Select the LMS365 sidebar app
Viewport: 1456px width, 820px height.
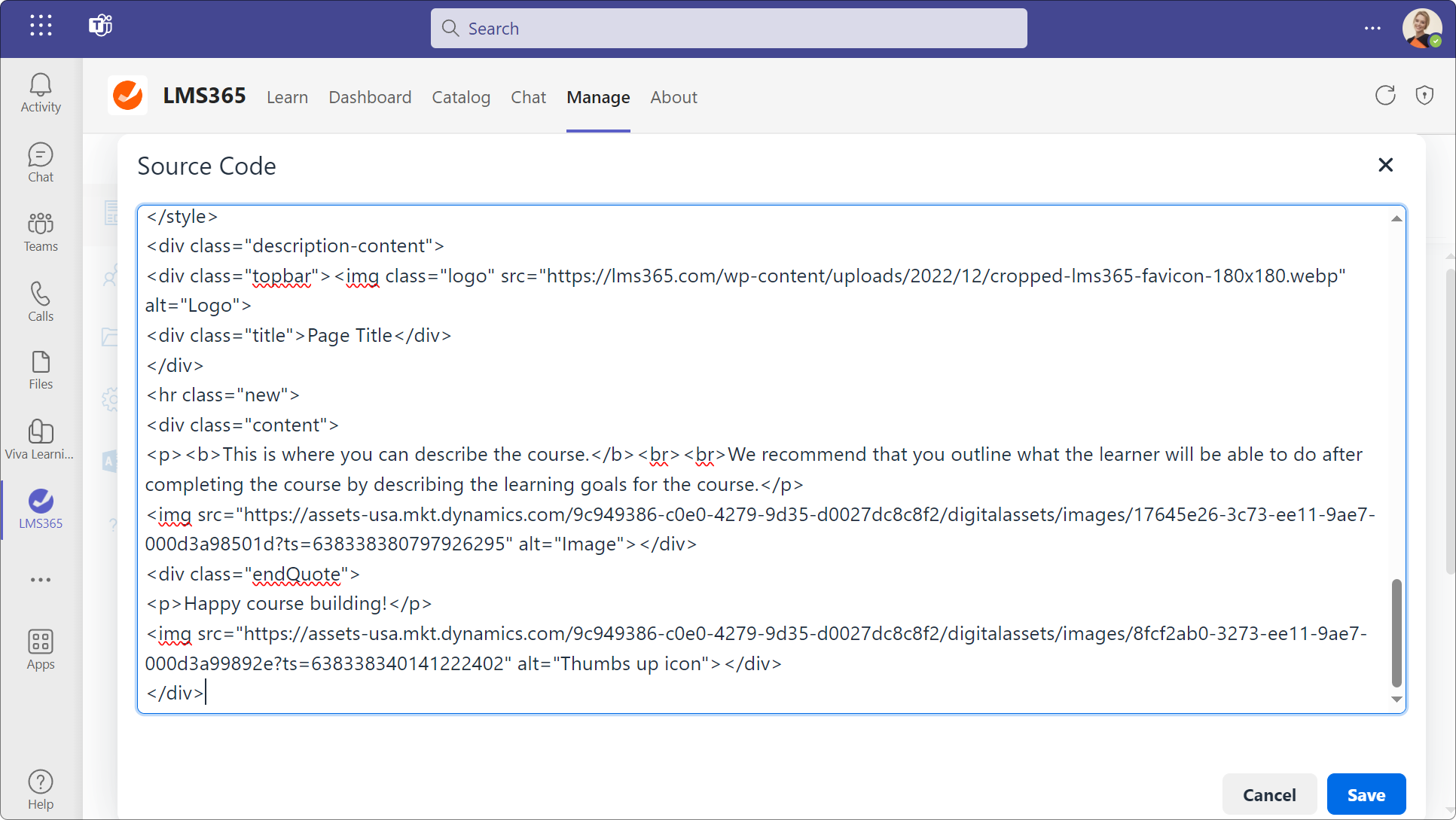[x=41, y=509]
